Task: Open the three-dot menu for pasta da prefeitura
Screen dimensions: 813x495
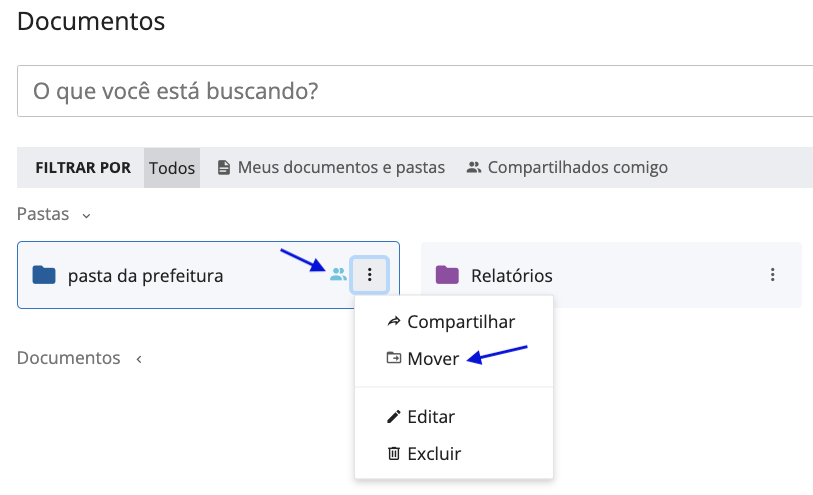Action: (x=370, y=275)
